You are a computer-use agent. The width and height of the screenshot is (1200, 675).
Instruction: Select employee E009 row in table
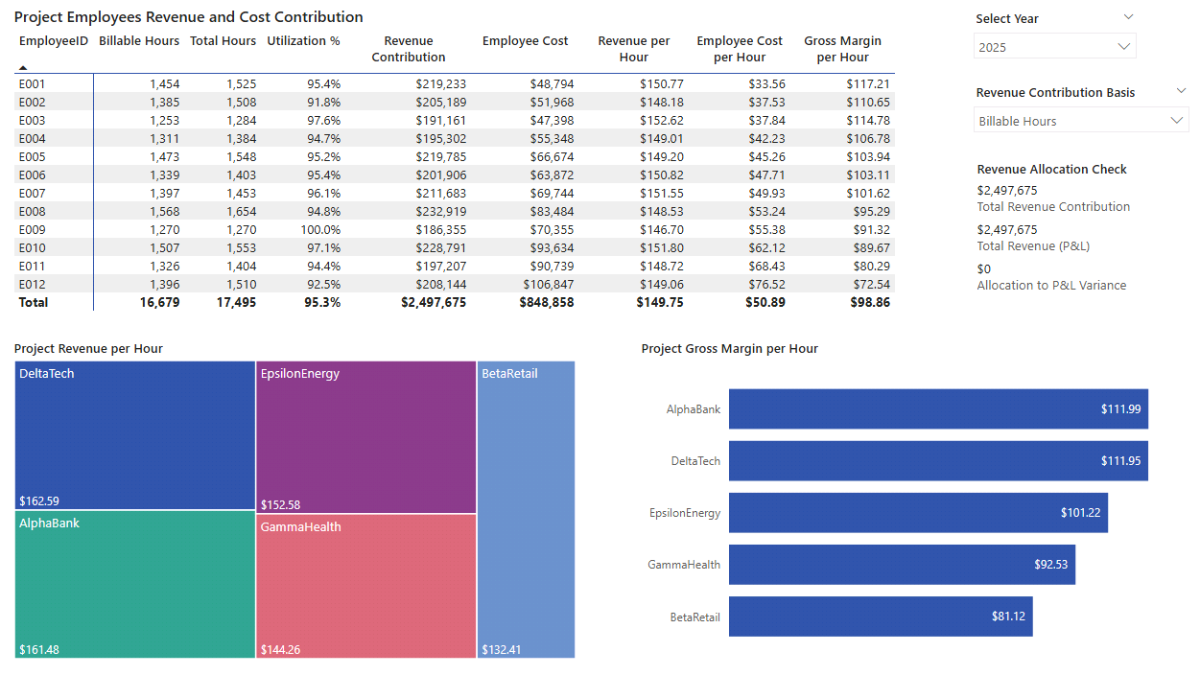pyautogui.click(x=33, y=230)
